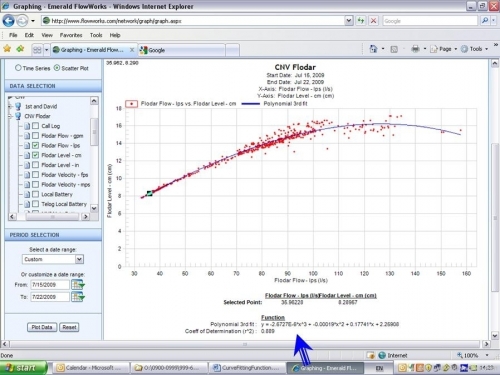500x375 pixels.
Task: Check the Flodar Level - in checkbox
Action: pyautogui.click(x=35, y=165)
